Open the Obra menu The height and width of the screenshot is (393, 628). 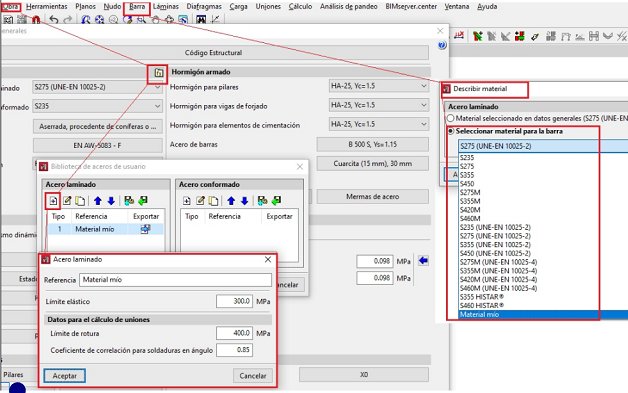(x=10, y=7)
